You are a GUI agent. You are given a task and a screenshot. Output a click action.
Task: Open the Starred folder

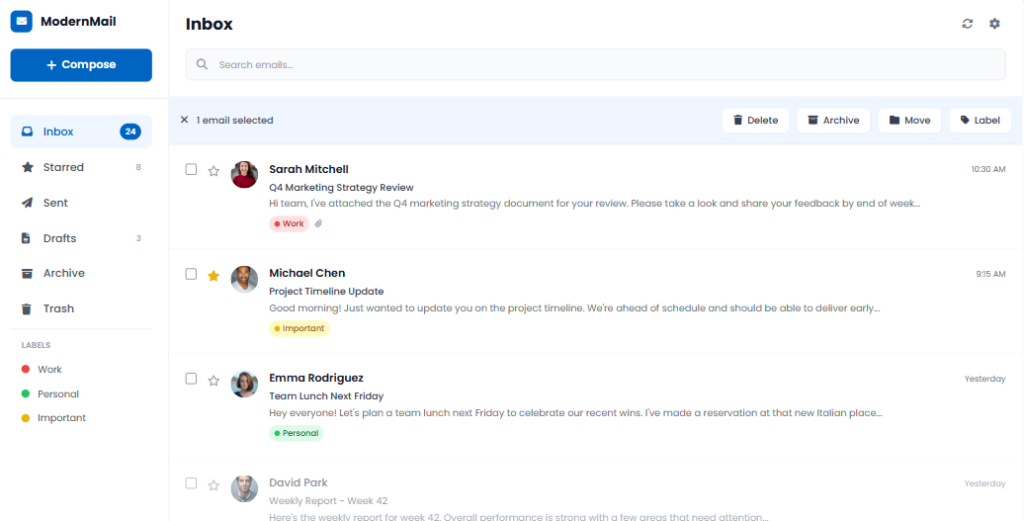[81, 167]
